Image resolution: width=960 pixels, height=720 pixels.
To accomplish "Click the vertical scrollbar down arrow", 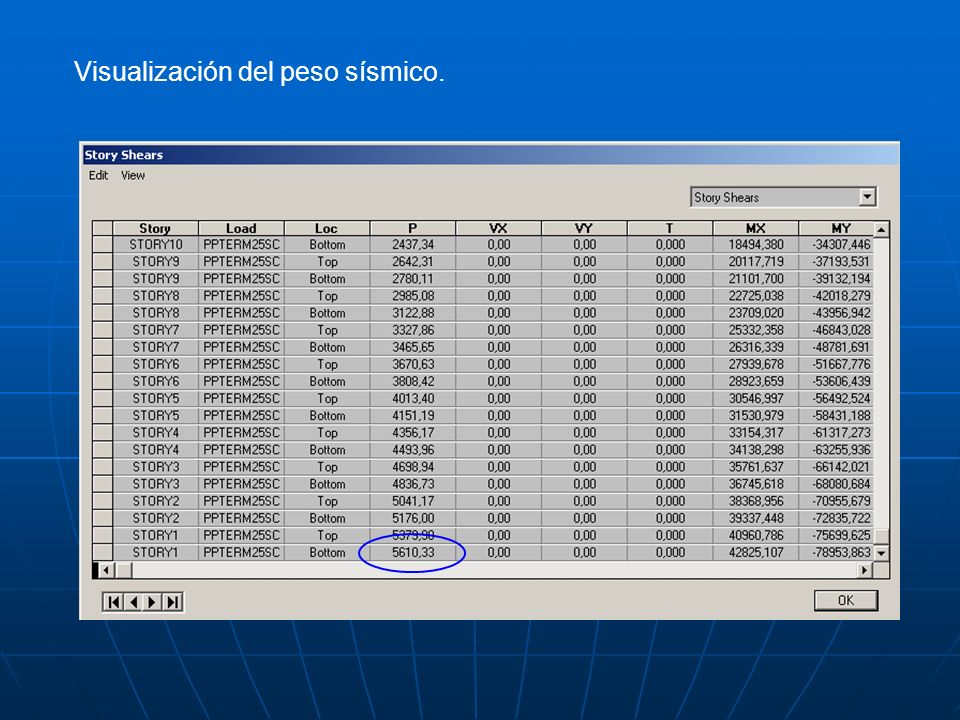I will [881, 553].
